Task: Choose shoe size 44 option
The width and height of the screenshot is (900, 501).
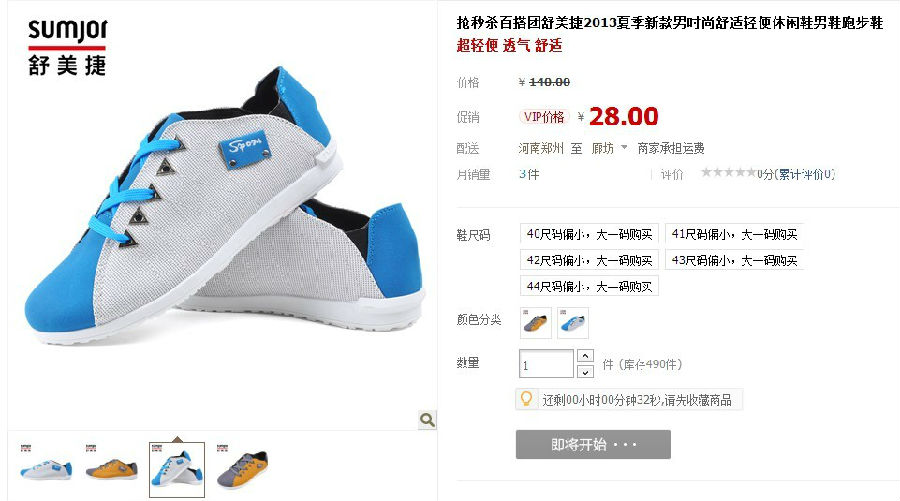Action: (589, 286)
